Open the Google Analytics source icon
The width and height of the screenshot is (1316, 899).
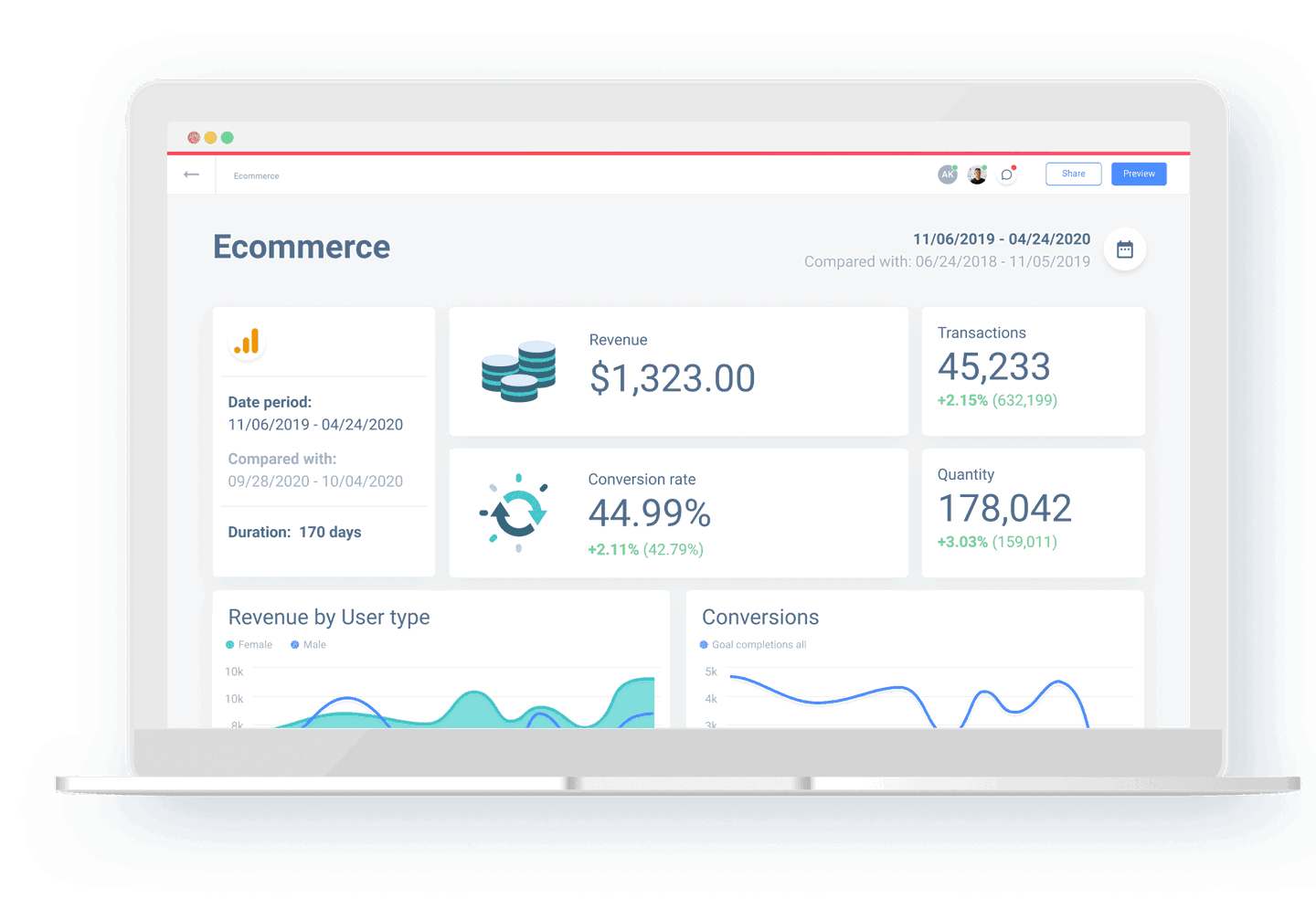(x=246, y=342)
